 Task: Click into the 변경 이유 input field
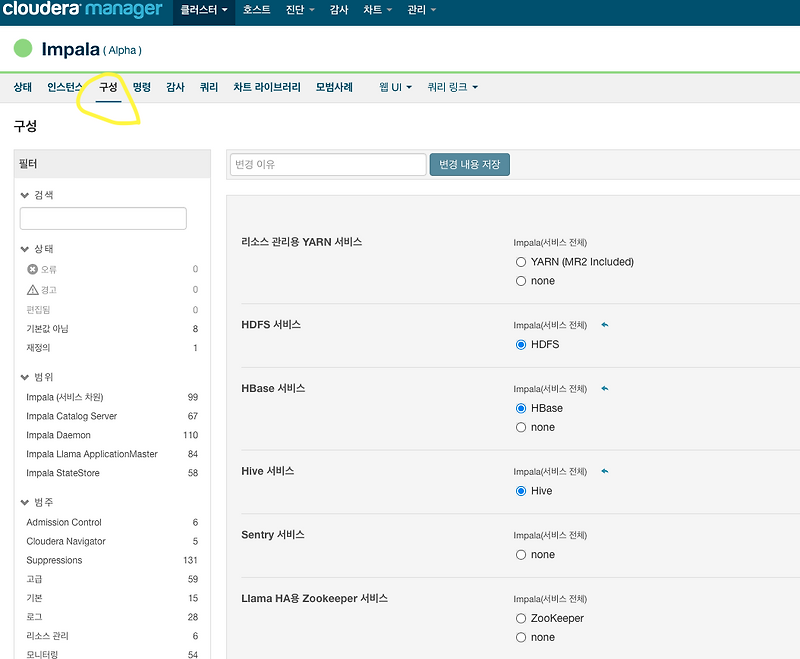pos(328,165)
